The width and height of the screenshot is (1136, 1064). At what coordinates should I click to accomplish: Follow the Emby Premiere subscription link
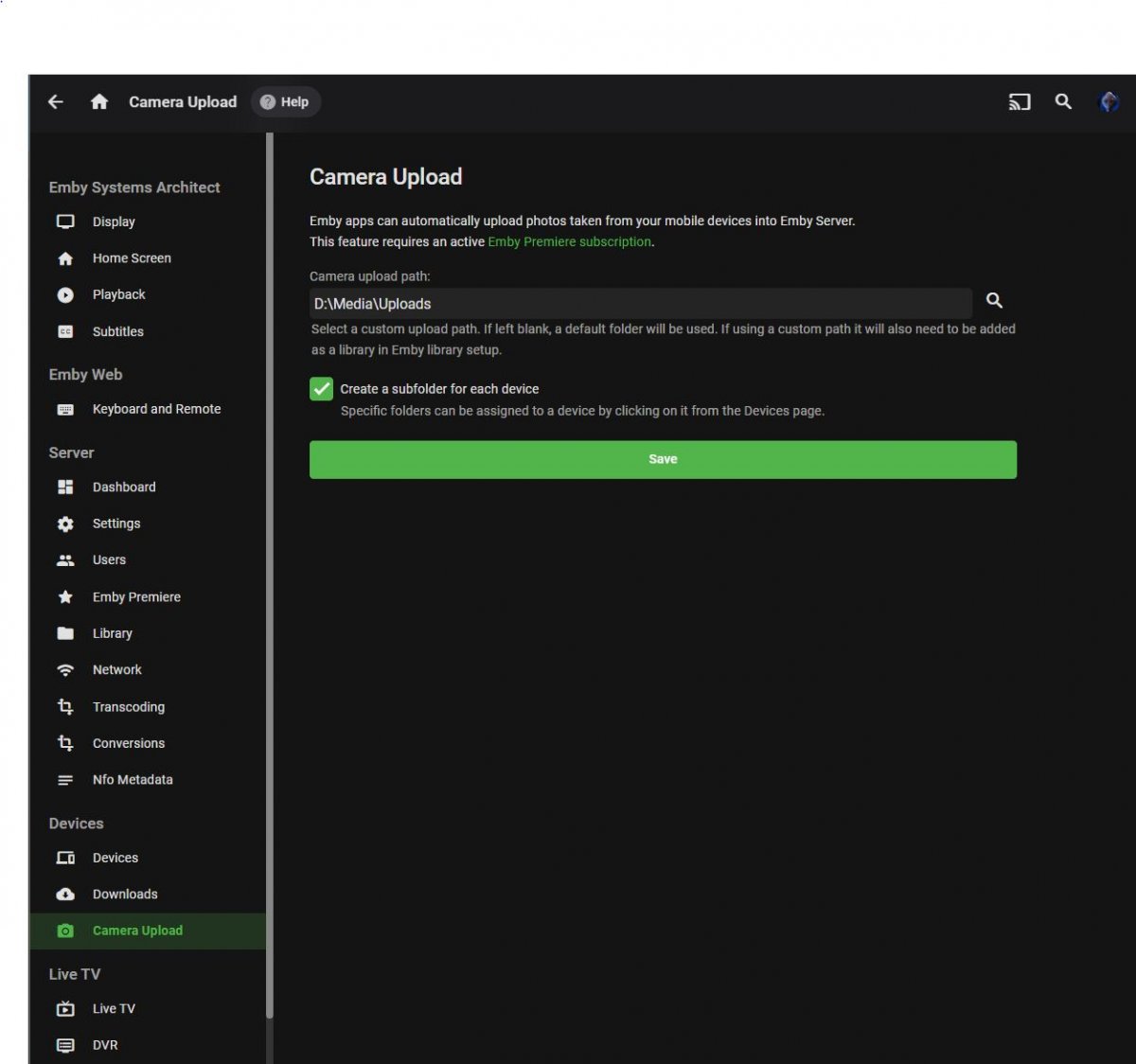[569, 242]
